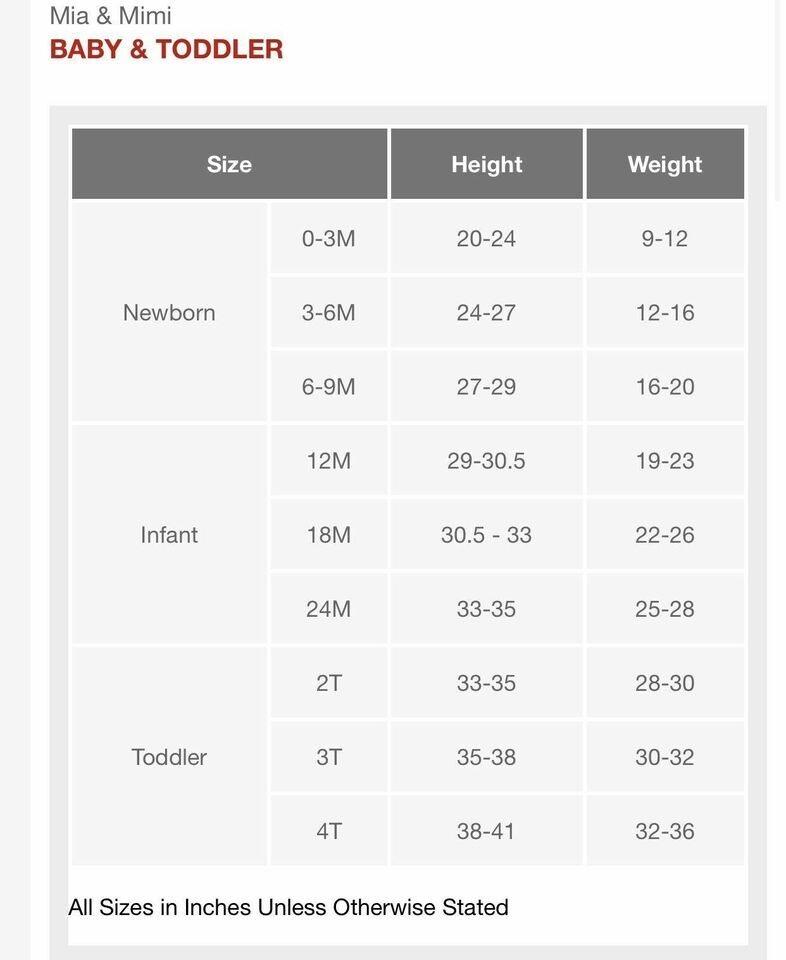Click the 12M size cell
The image size is (786, 960).
[329, 460]
